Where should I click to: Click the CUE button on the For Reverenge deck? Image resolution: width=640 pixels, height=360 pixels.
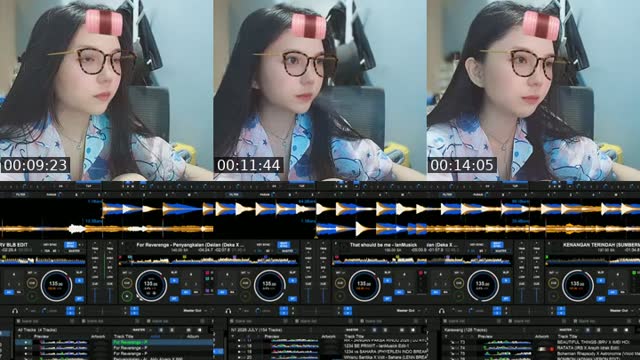click(127, 283)
